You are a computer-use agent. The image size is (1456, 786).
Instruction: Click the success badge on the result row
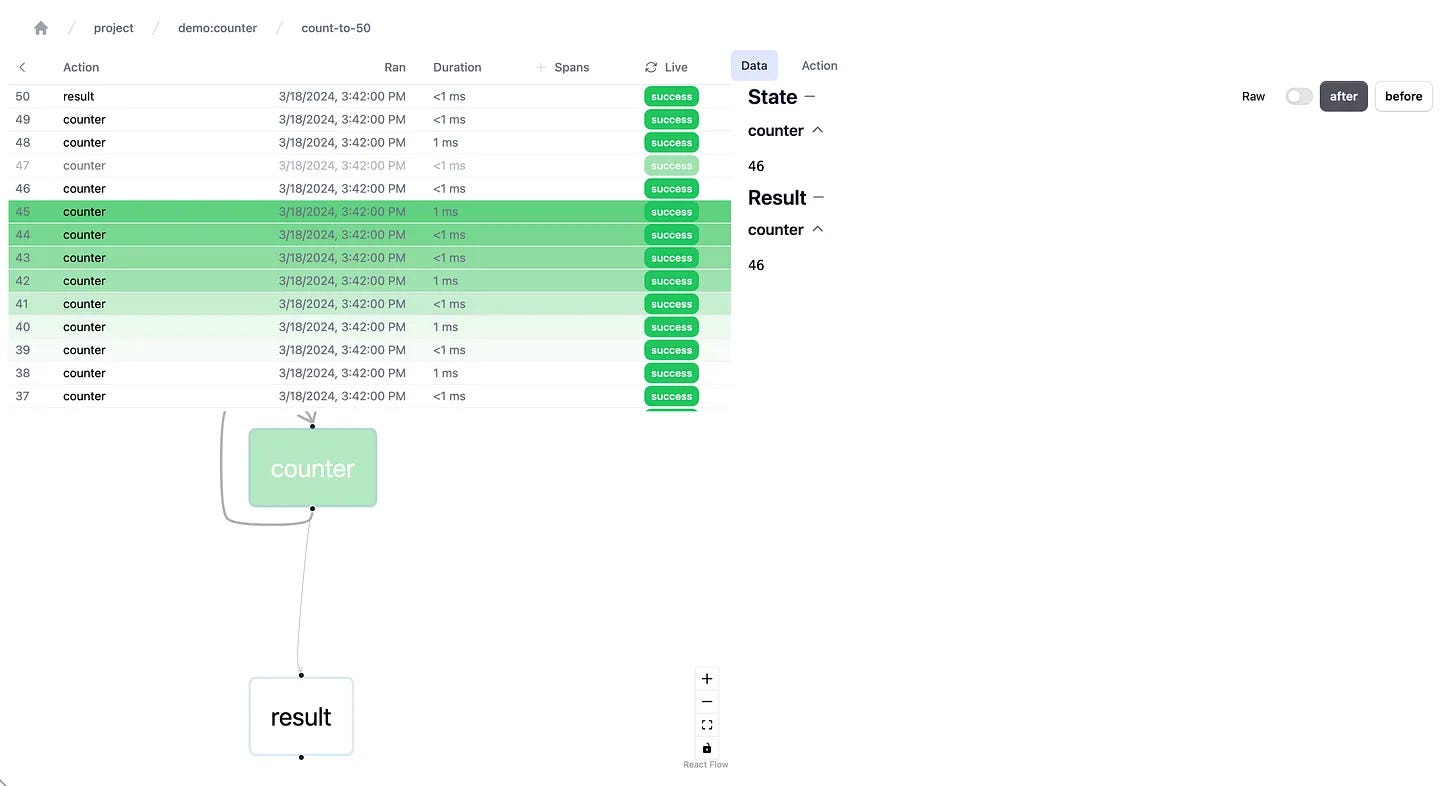[671, 96]
